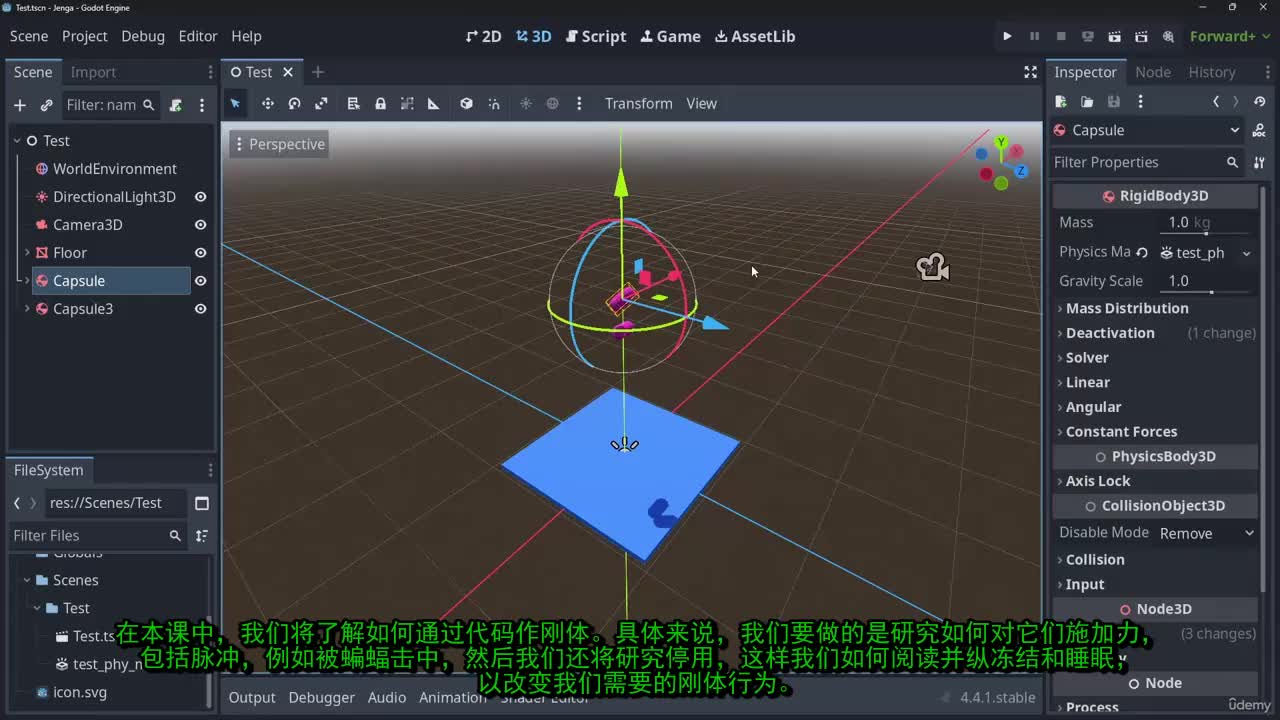
Task: Adjust the Mass value slider
Action: [1206, 233]
